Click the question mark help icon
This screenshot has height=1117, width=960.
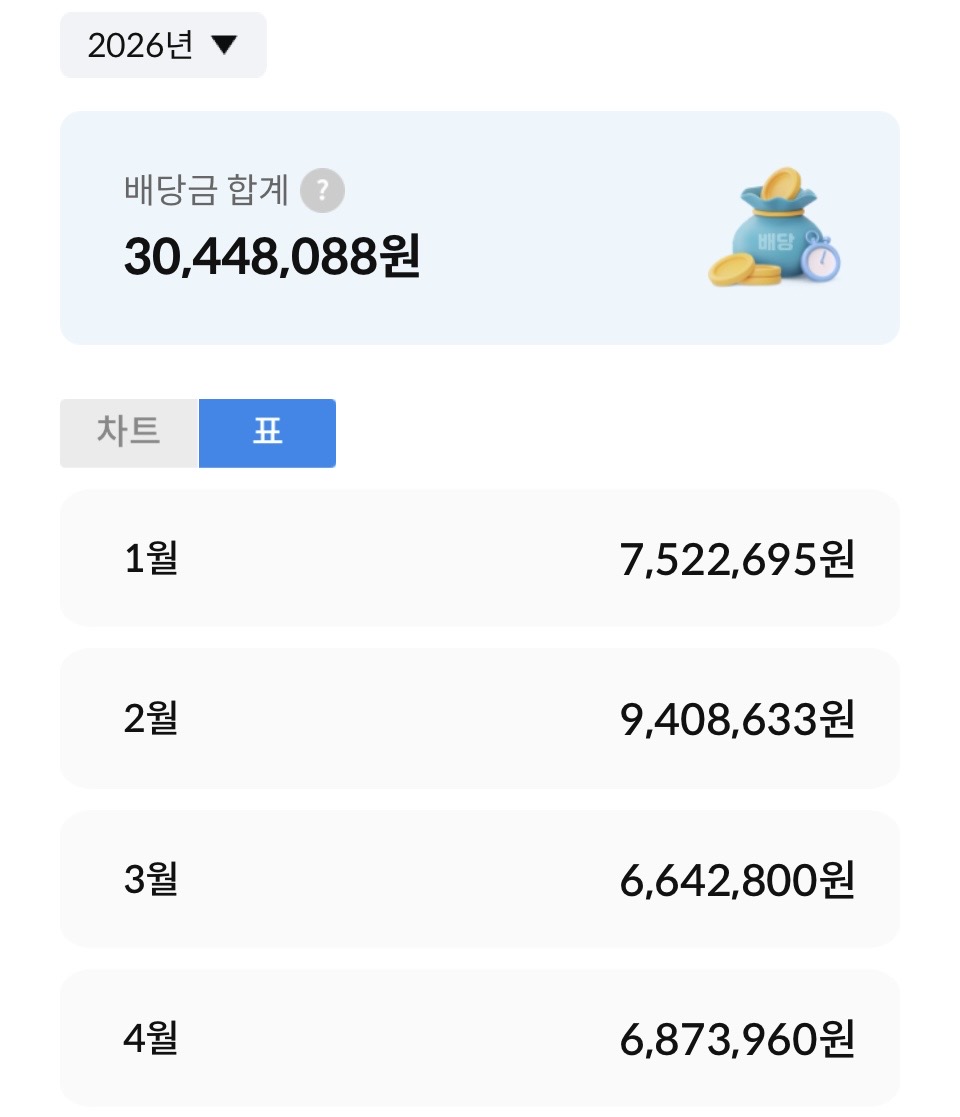(x=323, y=190)
